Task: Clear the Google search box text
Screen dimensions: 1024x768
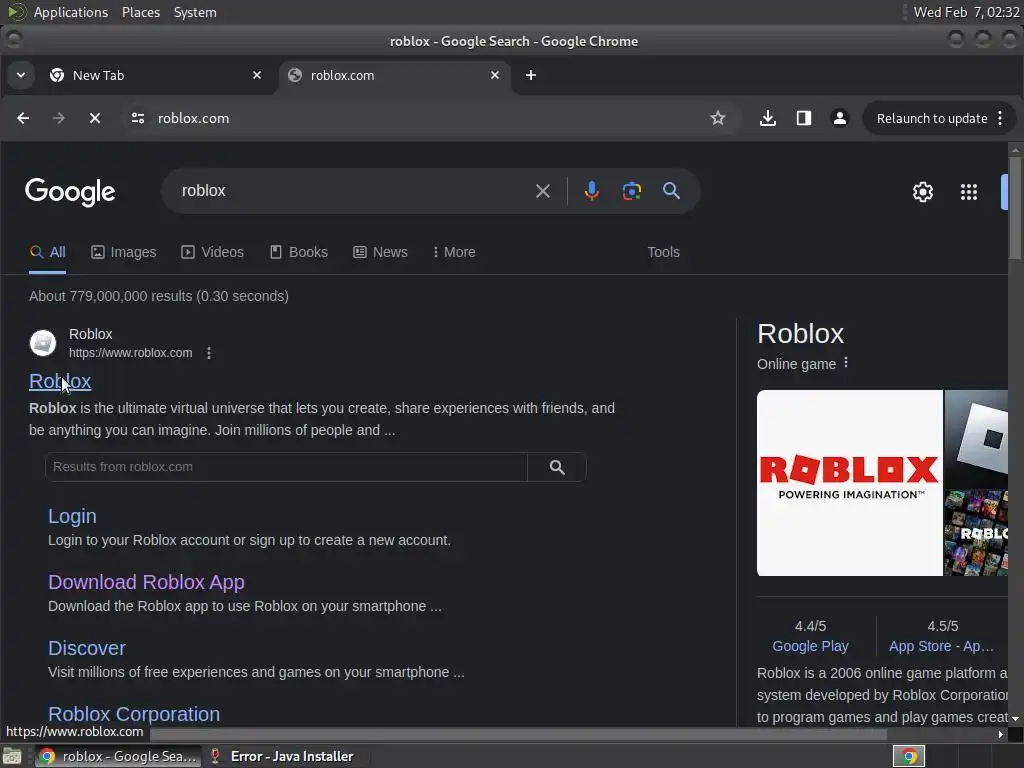Action: coord(543,191)
